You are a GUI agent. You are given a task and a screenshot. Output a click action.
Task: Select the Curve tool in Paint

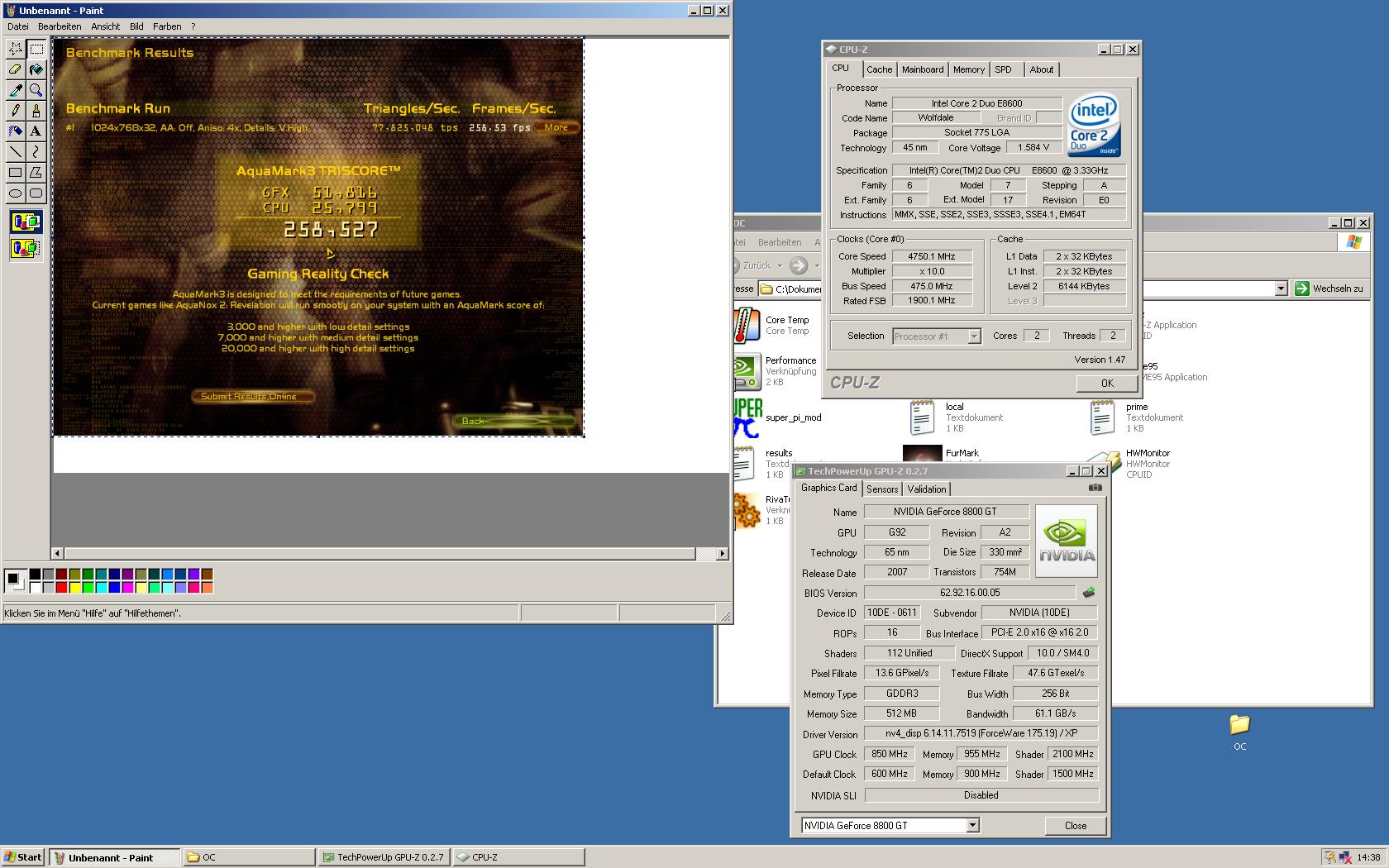click(x=36, y=152)
